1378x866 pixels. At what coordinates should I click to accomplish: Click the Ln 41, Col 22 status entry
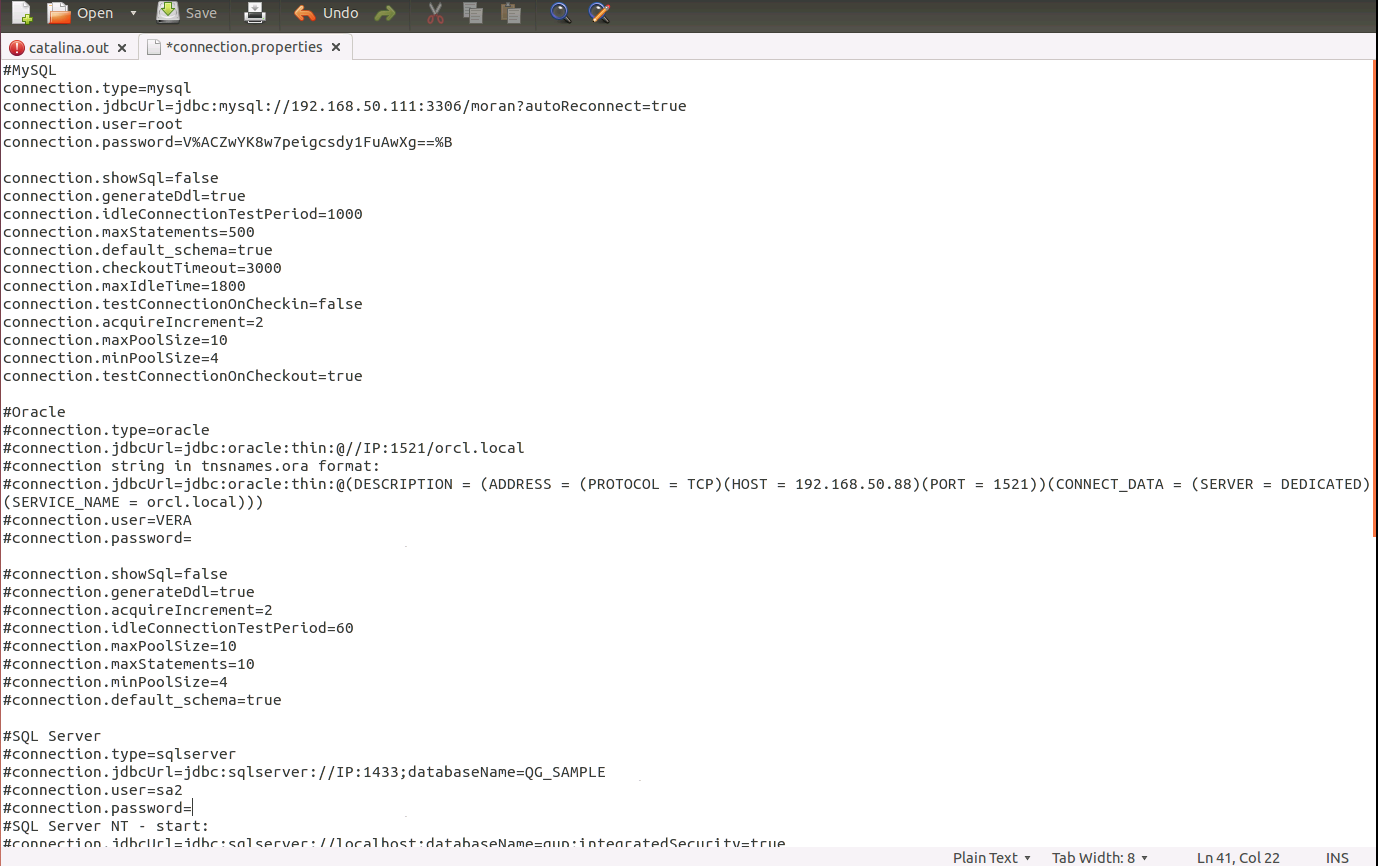[x=1238, y=857]
